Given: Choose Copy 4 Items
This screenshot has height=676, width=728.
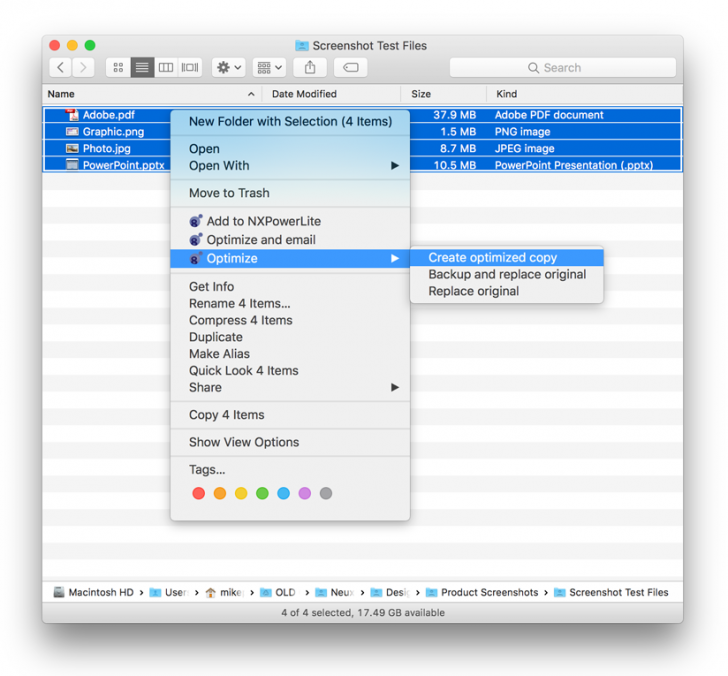Looking at the screenshot, I should tap(290, 415).
